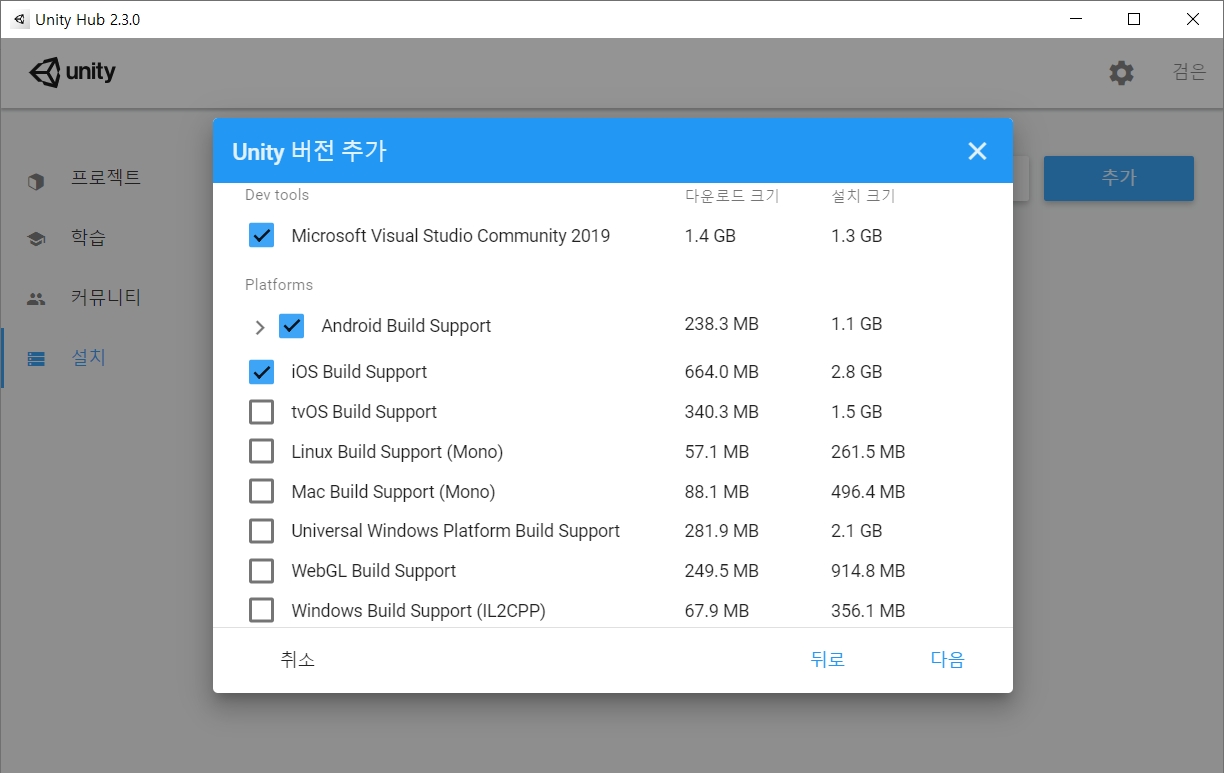Click the graduation cap icon beside 학습
Viewport: 1224px width, 773px height.
(36, 239)
